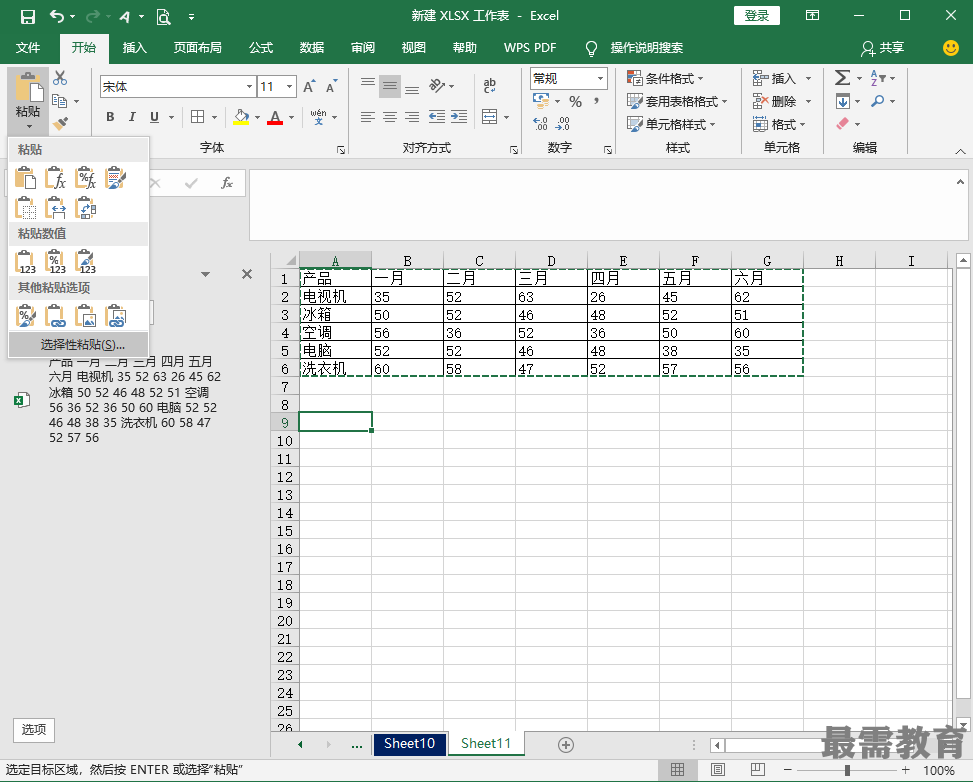Screen dimensions: 973x782
Task: Decrease font size with smaller A button
Action: [x=331, y=87]
